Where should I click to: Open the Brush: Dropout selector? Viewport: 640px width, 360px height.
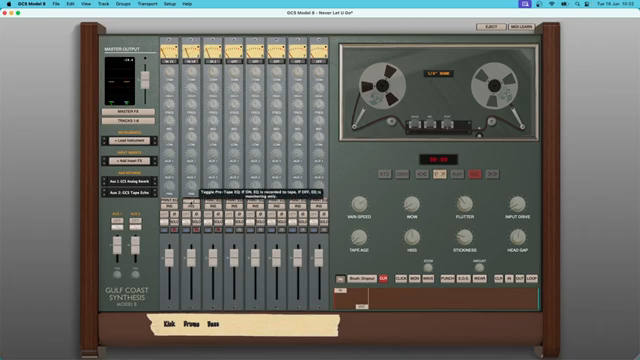pos(362,279)
